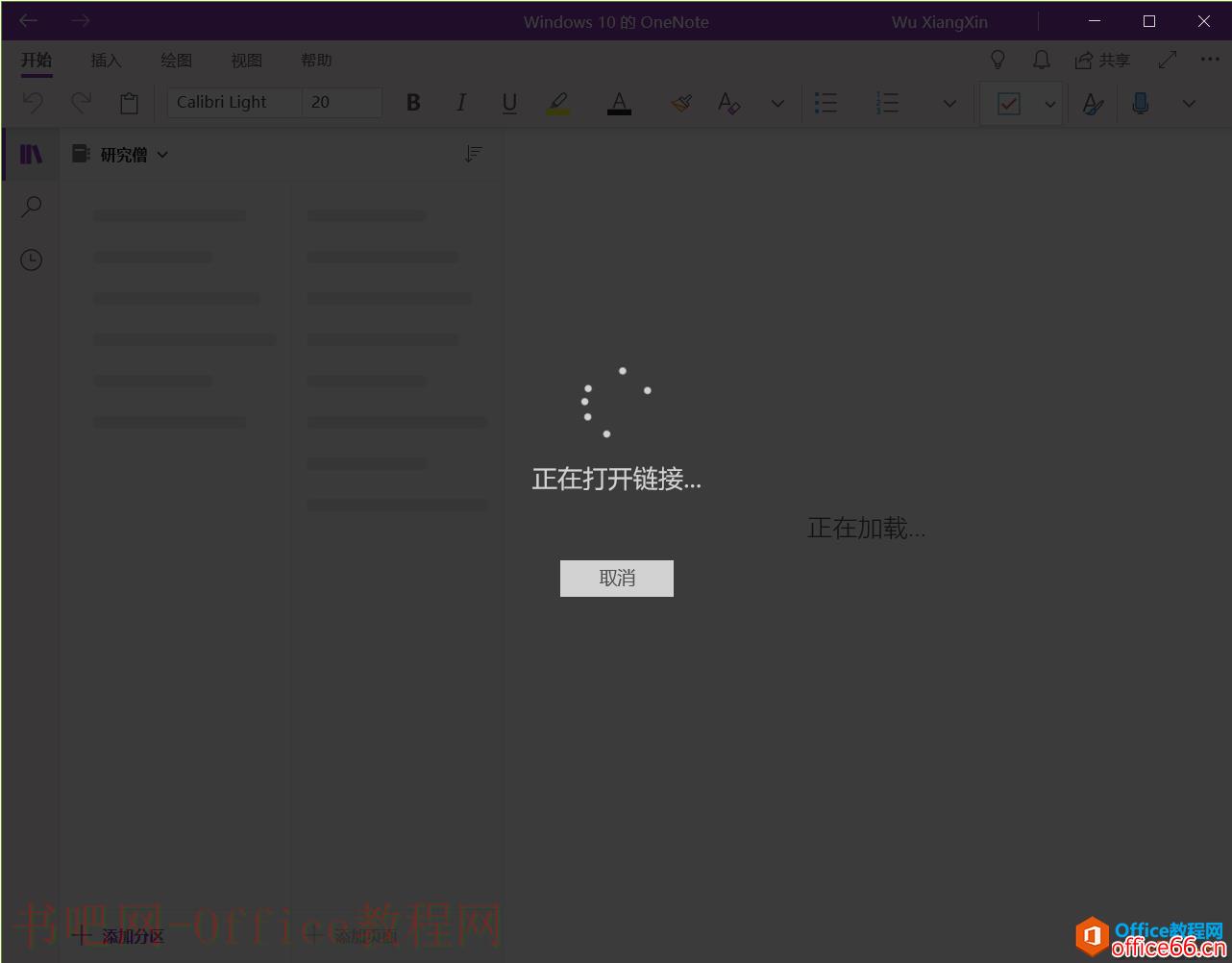Go forward with the forward arrow

pyautogui.click(x=81, y=20)
